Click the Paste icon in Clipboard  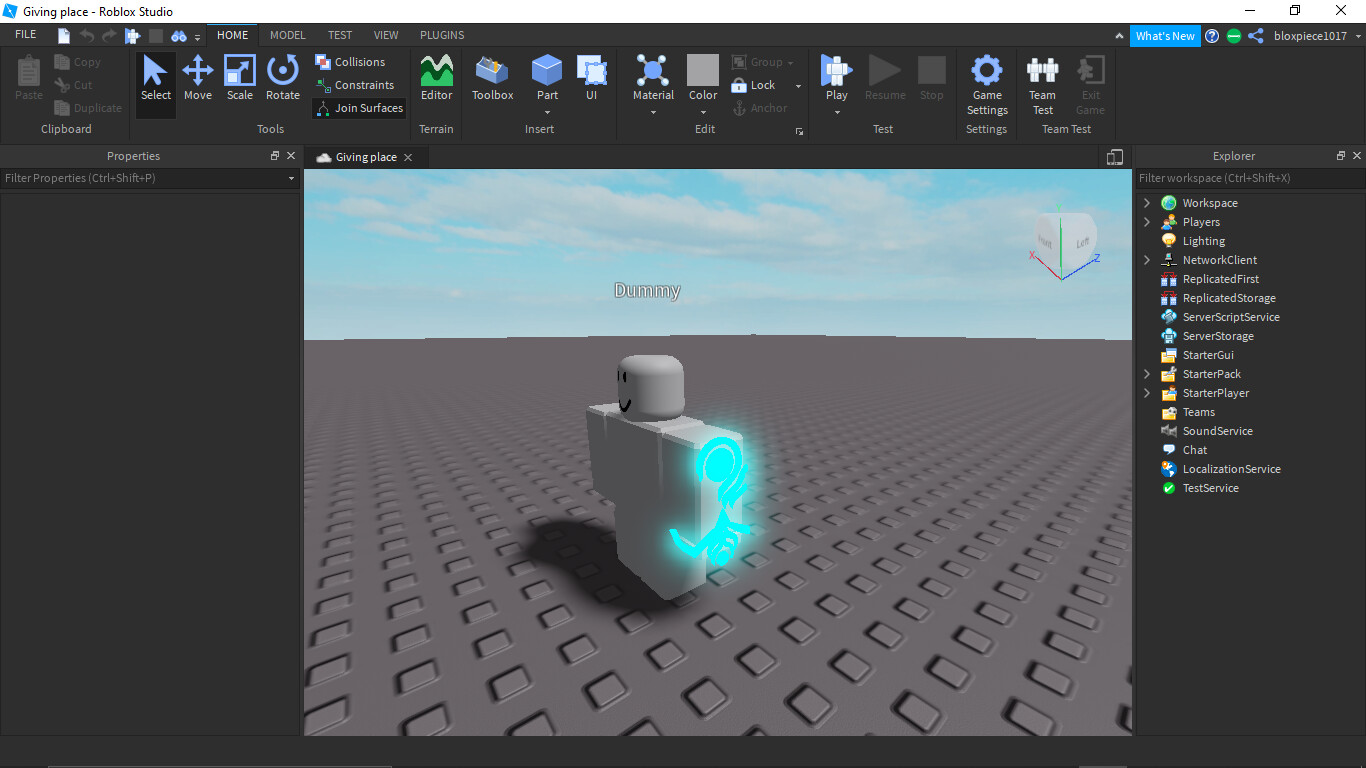click(29, 79)
